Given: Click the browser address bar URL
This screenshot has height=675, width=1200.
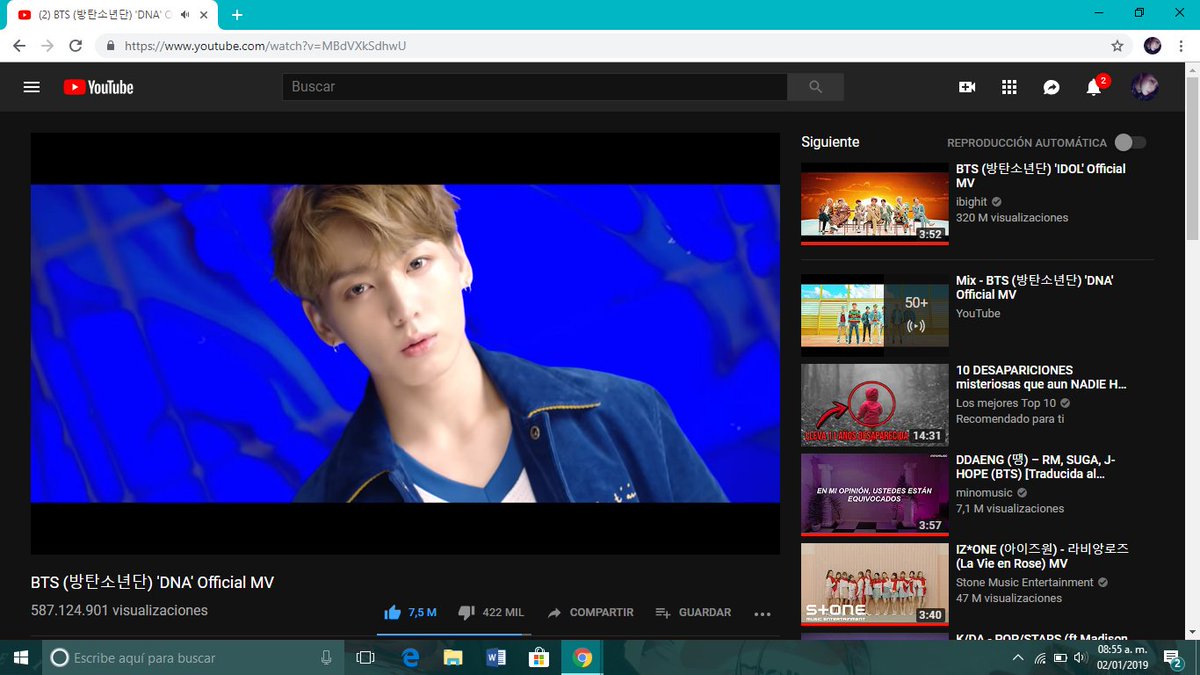Looking at the screenshot, I should [265, 46].
